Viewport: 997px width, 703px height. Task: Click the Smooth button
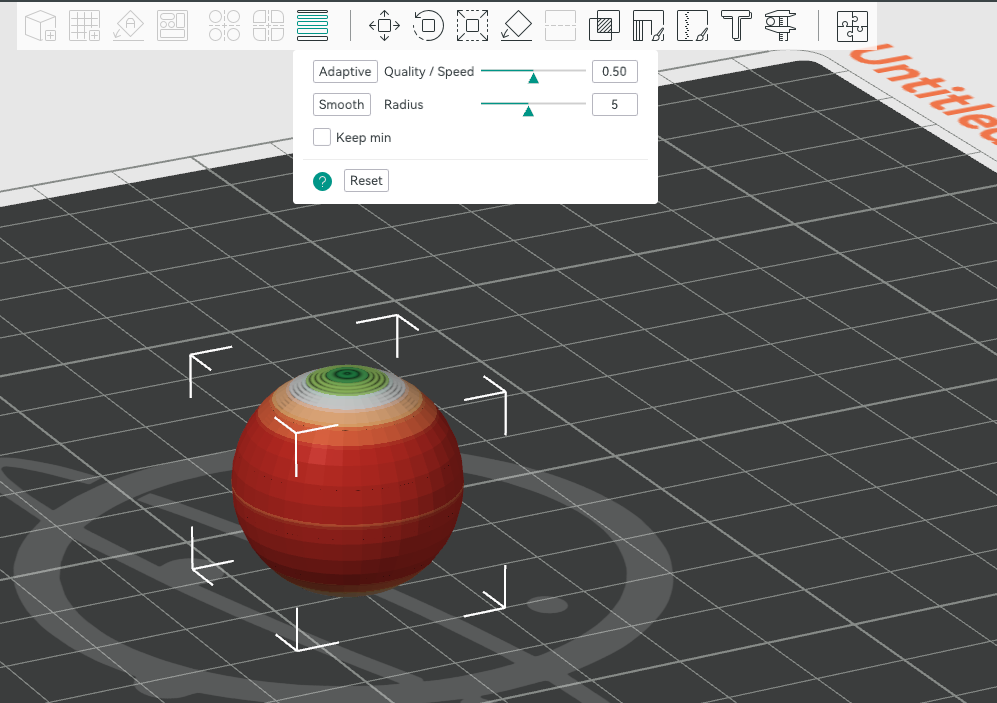point(341,104)
